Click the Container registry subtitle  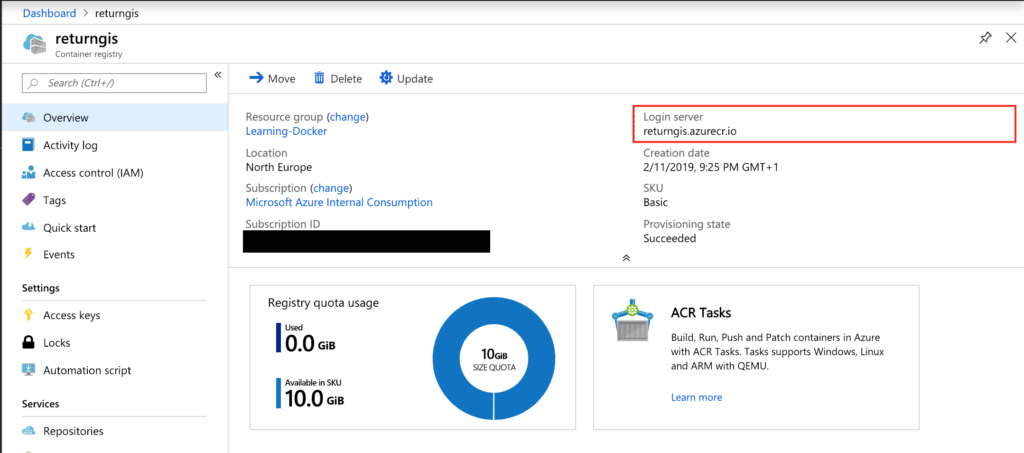[89, 54]
